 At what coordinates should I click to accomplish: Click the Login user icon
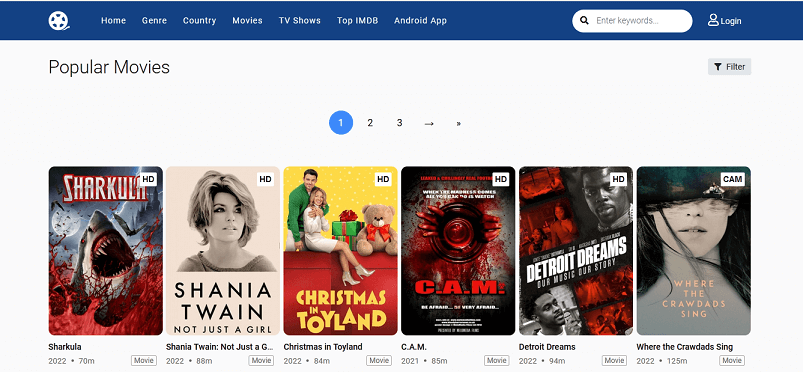[x=713, y=20]
